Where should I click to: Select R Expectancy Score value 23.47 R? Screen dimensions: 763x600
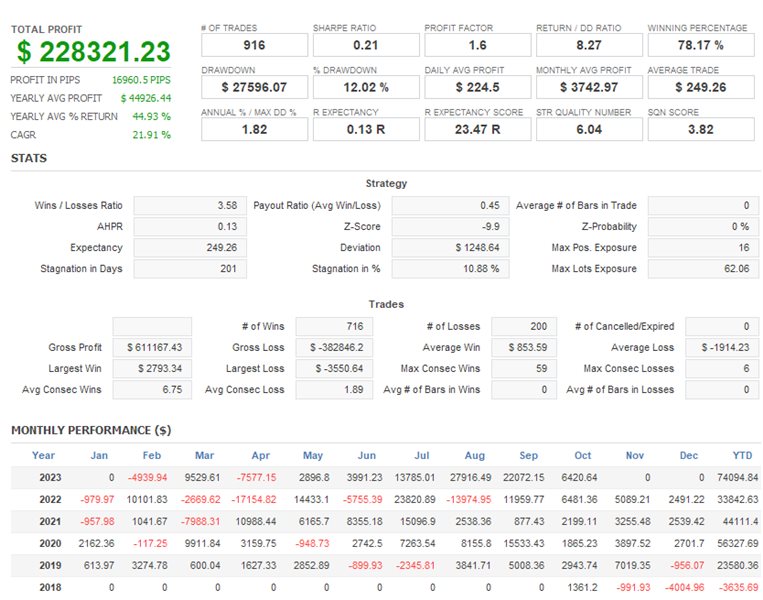pos(477,129)
